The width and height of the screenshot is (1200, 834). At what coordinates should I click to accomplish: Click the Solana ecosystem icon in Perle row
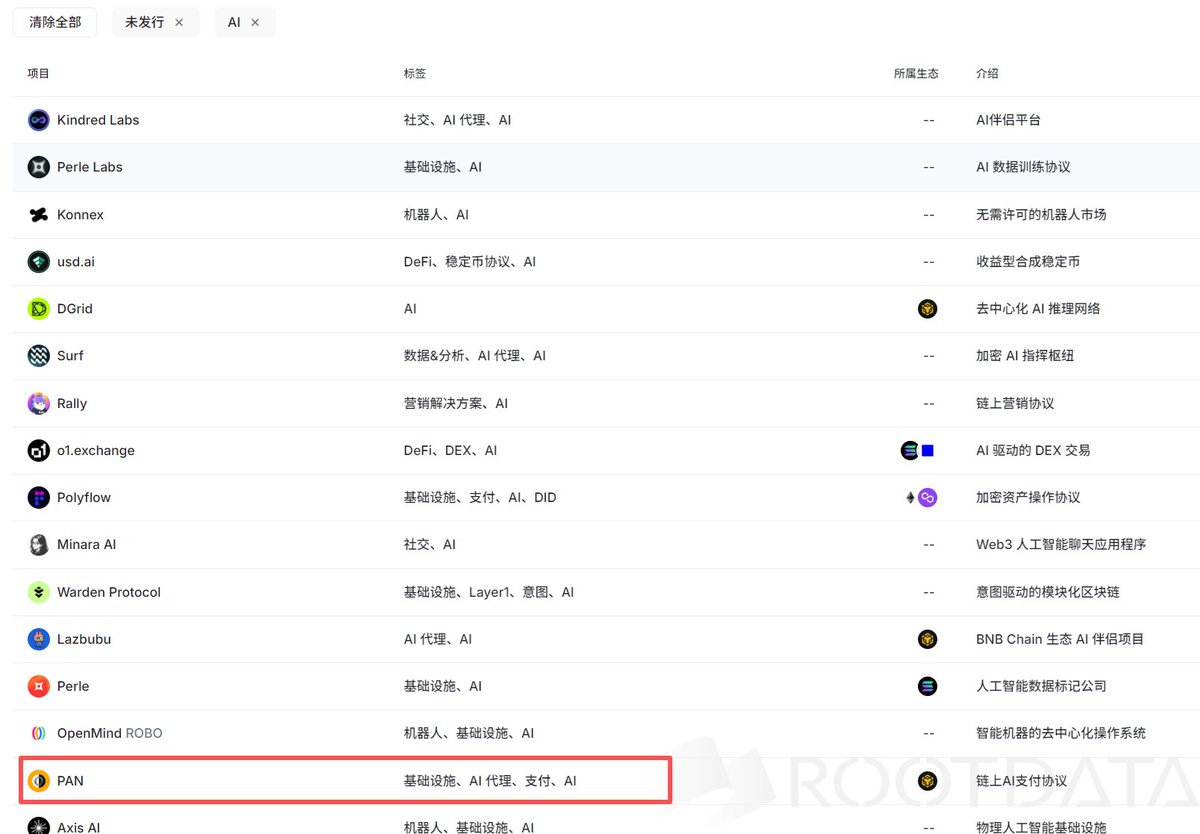point(927,686)
